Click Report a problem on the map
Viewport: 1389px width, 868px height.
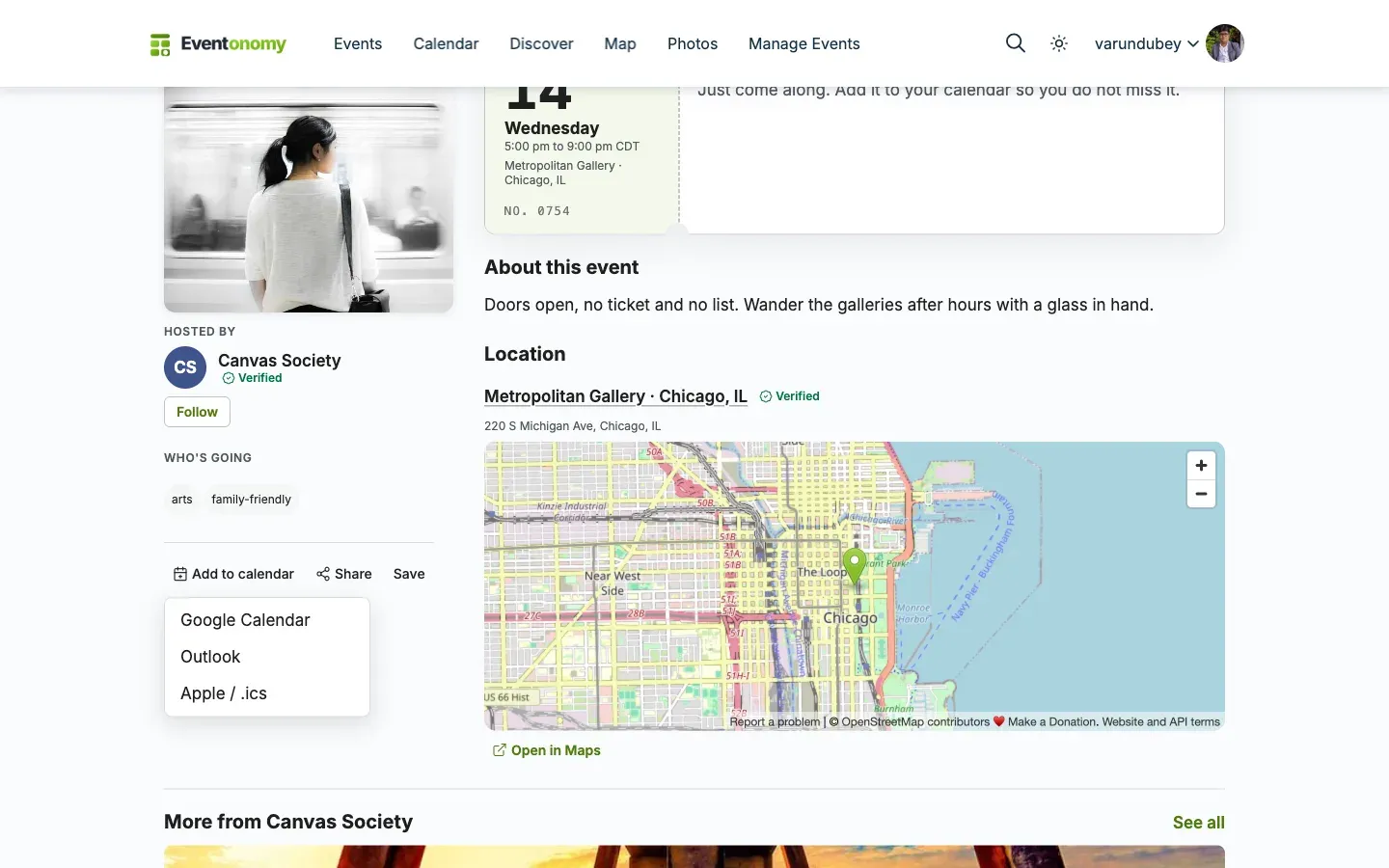775,721
